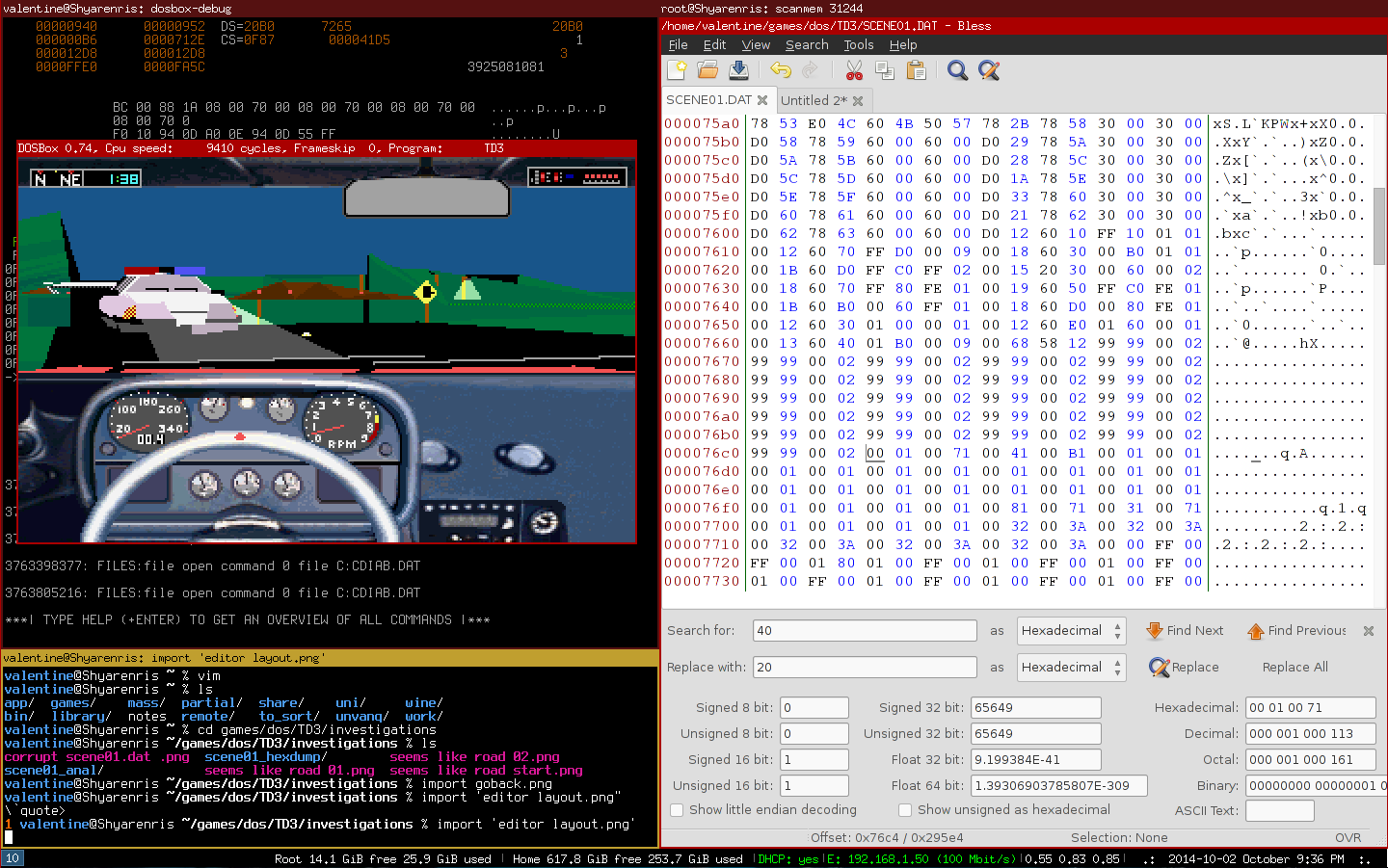
Task: Click the Signed 16 bit value field
Action: point(814,760)
